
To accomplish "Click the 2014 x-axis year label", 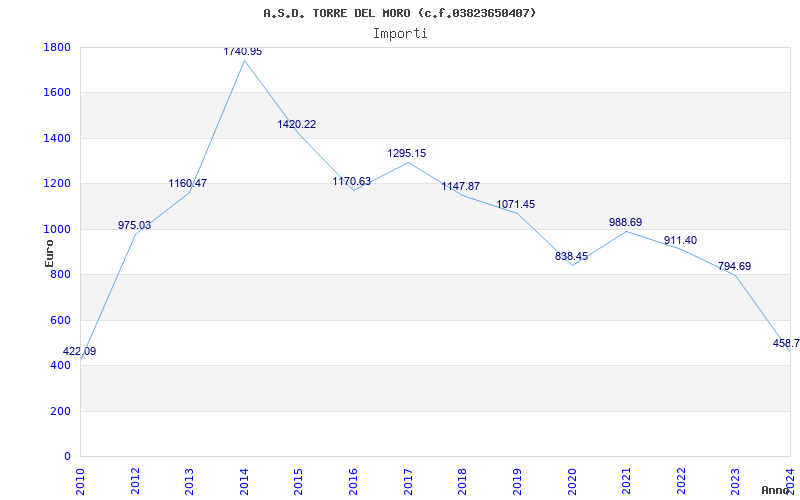I will tap(244, 480).
